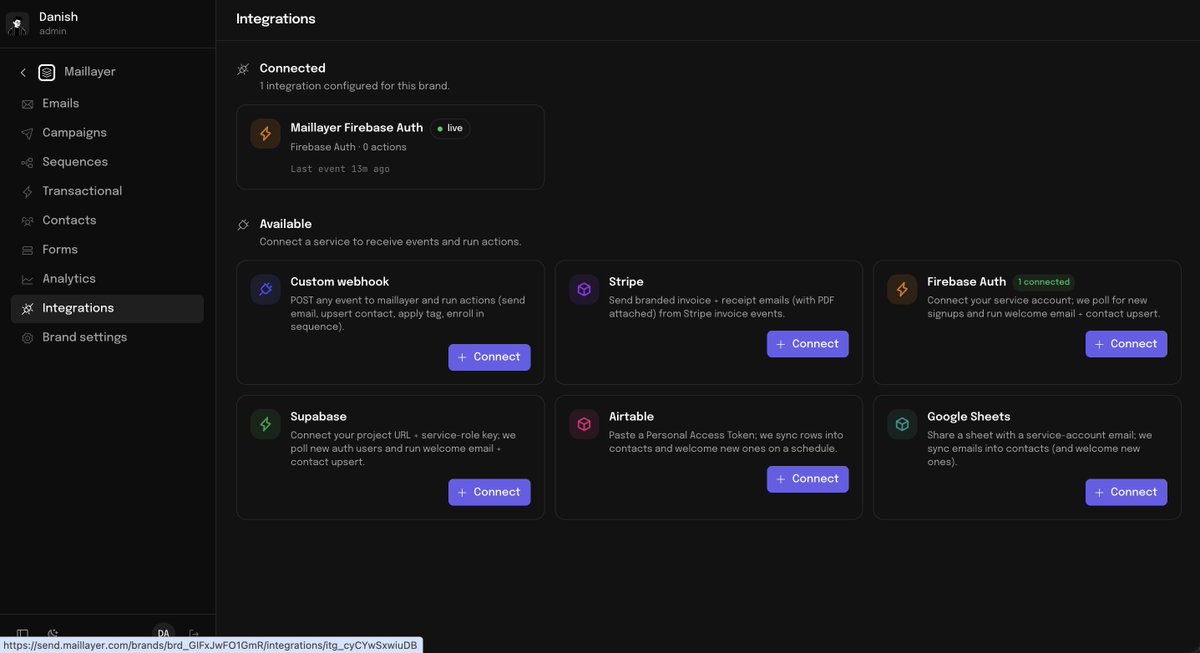Click the 'Last event 13m ago' text
The width and height of the screenshot is (1200, 653).
[340, 169]
